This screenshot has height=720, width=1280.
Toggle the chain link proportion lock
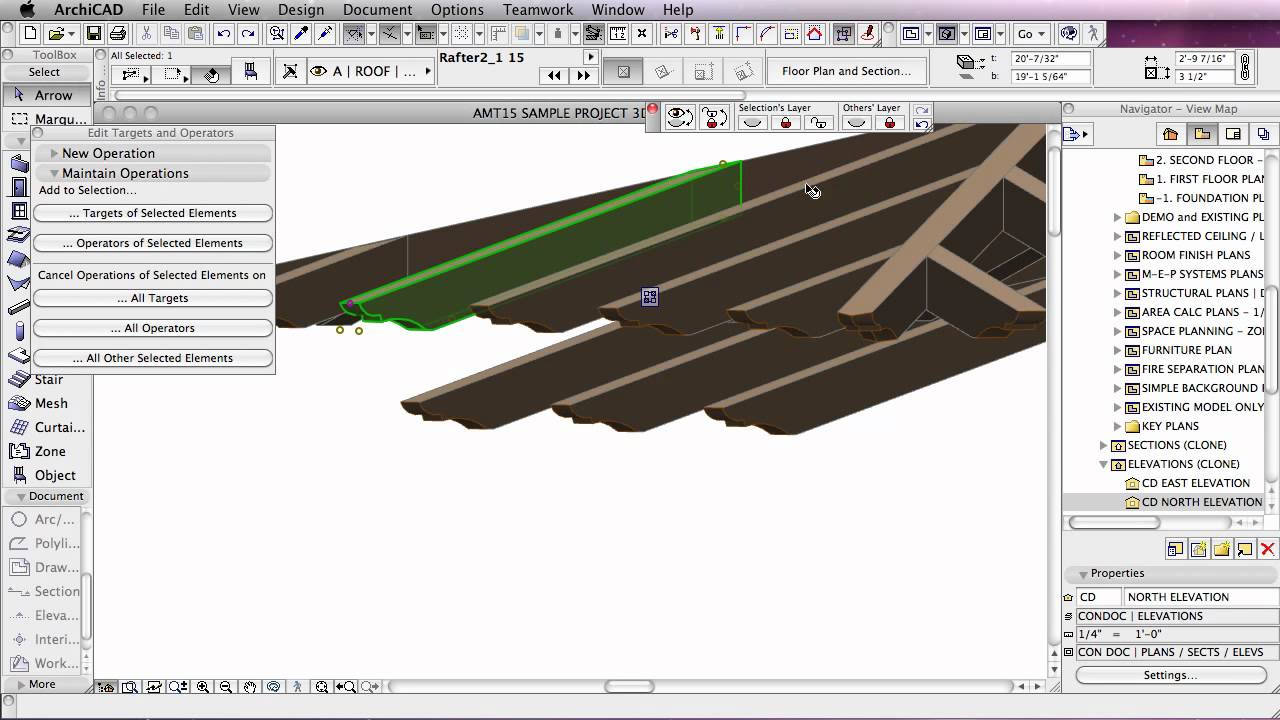pyautogui.click(x=1245, y=67)
